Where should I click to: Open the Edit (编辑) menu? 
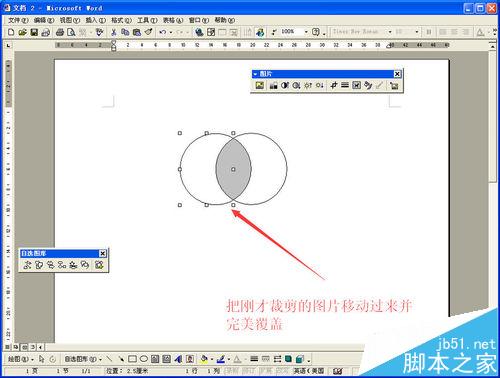[x=44, y=20]
